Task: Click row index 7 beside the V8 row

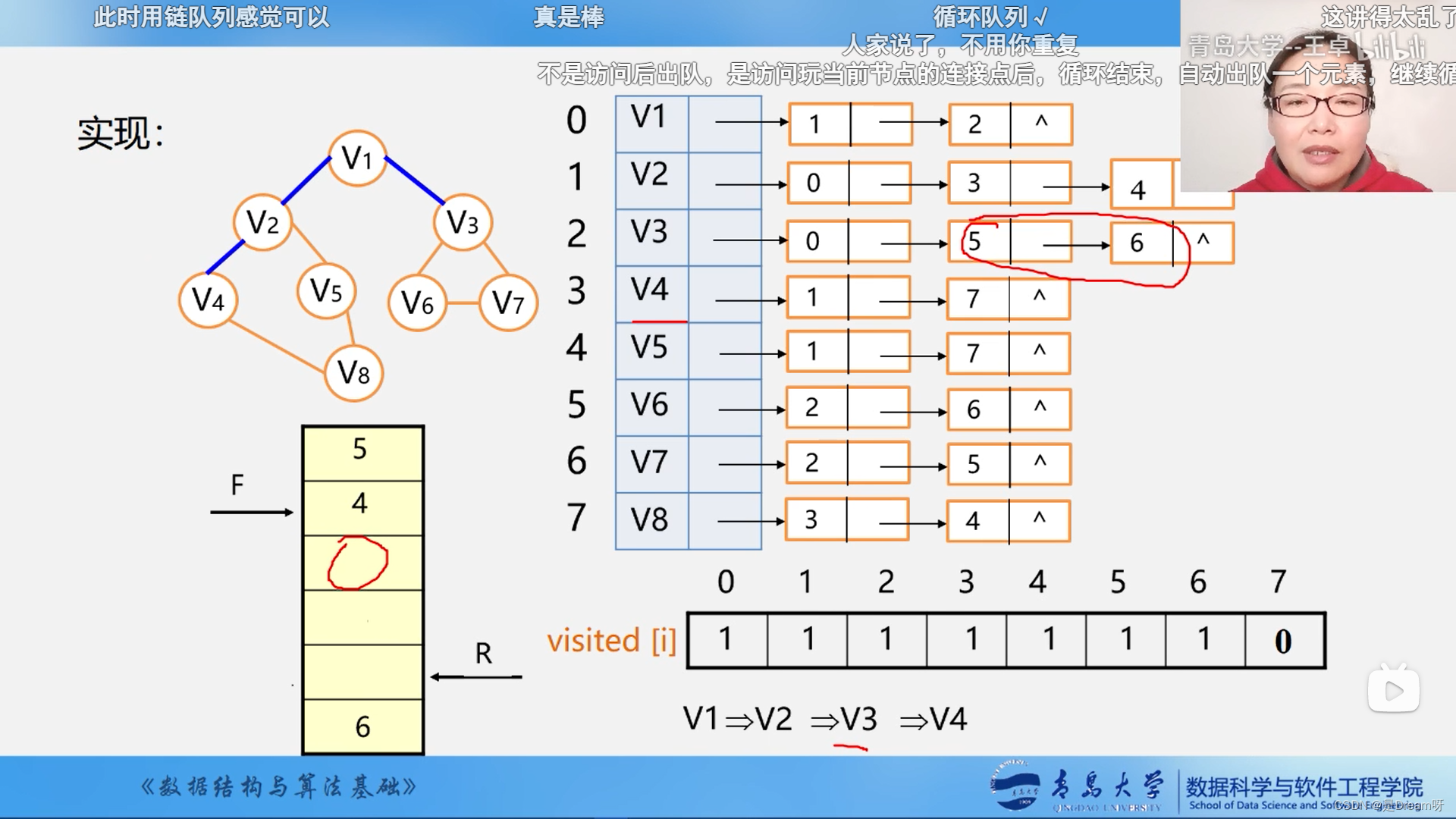Action: pyautogui.click(x=576, y=519)
